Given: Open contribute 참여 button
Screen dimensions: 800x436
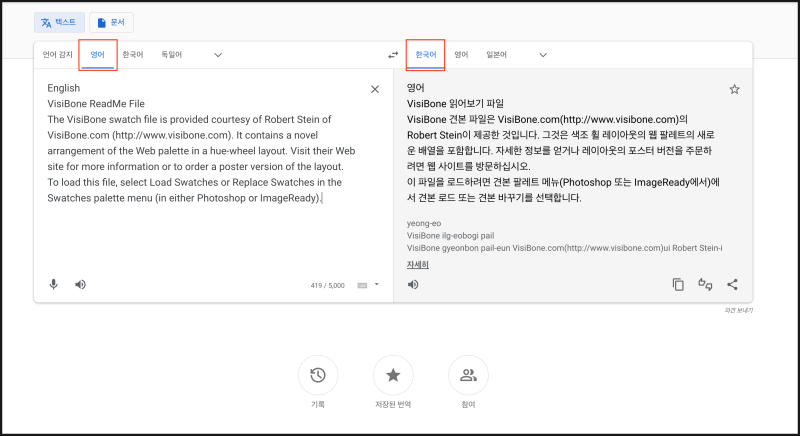Looking at the screenshot, I should tap(468, 375).
